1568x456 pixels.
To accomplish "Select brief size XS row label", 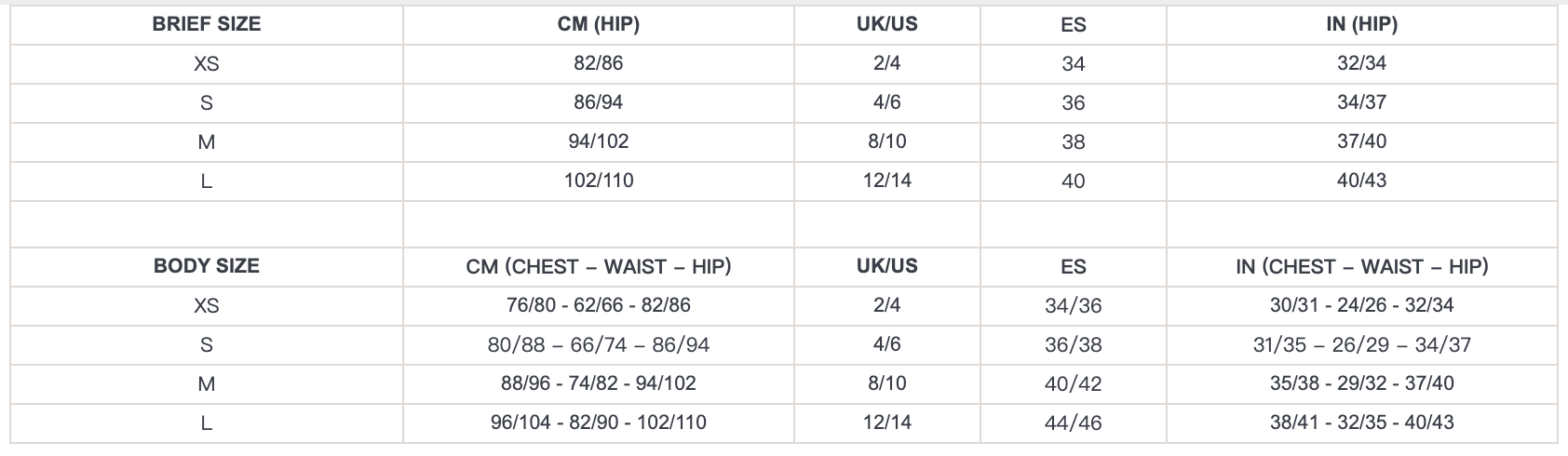I will (x=207, y=64).
